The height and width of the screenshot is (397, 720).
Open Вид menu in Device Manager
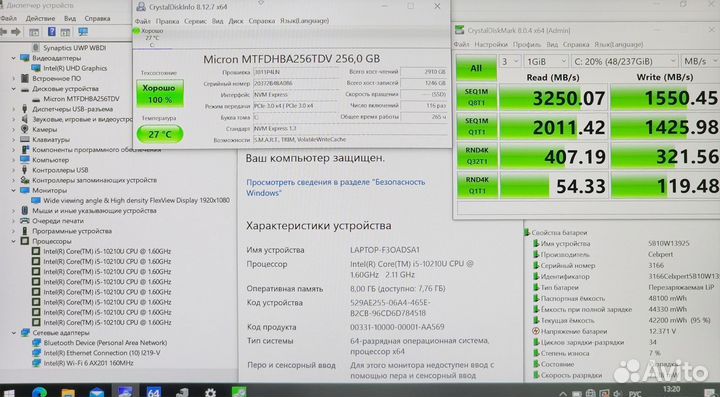click(70, 18)
